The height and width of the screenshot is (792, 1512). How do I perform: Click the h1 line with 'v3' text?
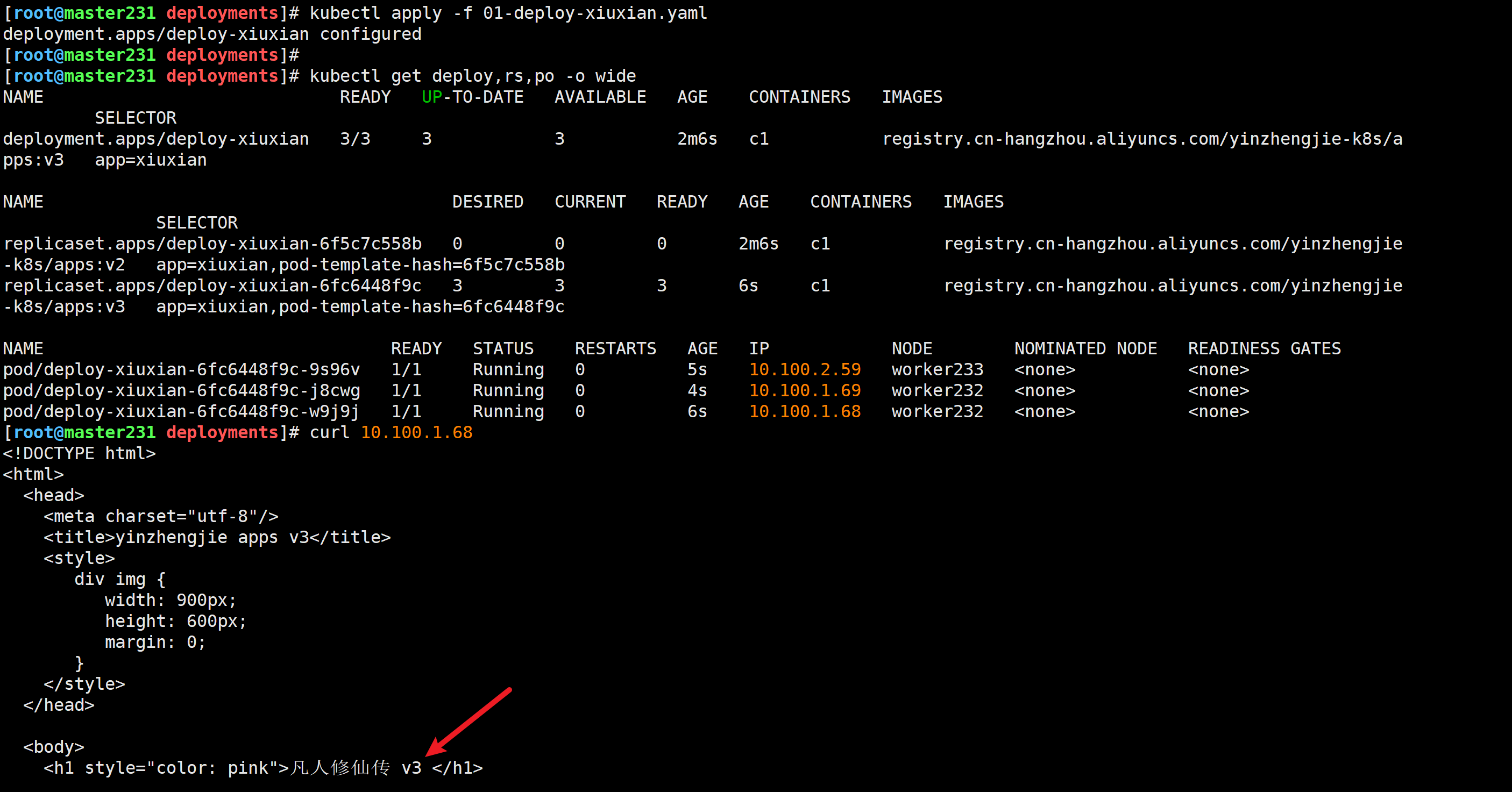pos(263,768)
